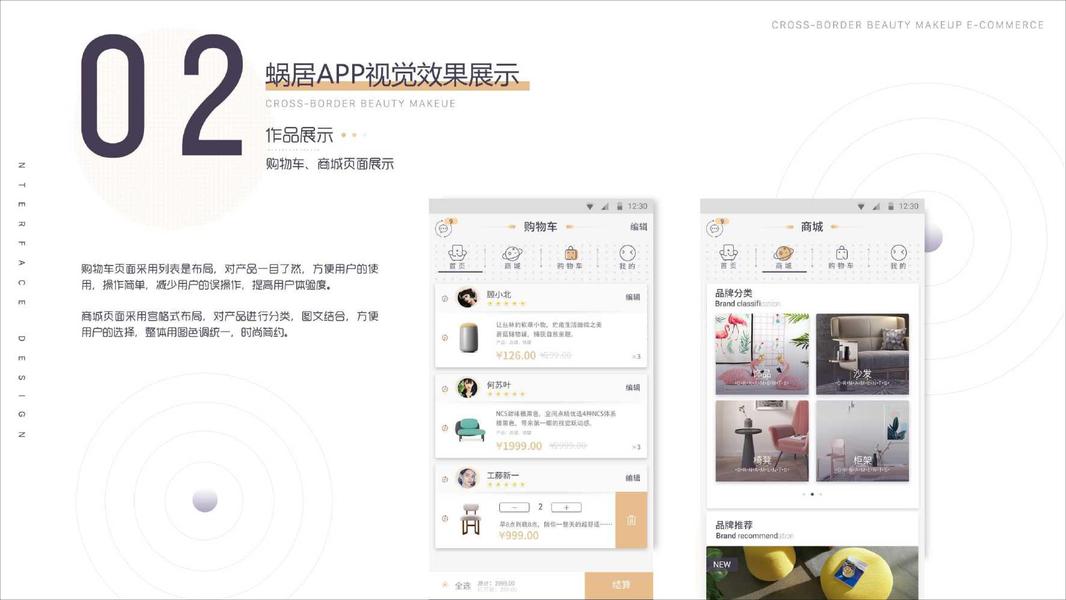Viewport: 1066px width, 600px height.
Task: Click the ¥1999.00 price
Action: [519, 446]
